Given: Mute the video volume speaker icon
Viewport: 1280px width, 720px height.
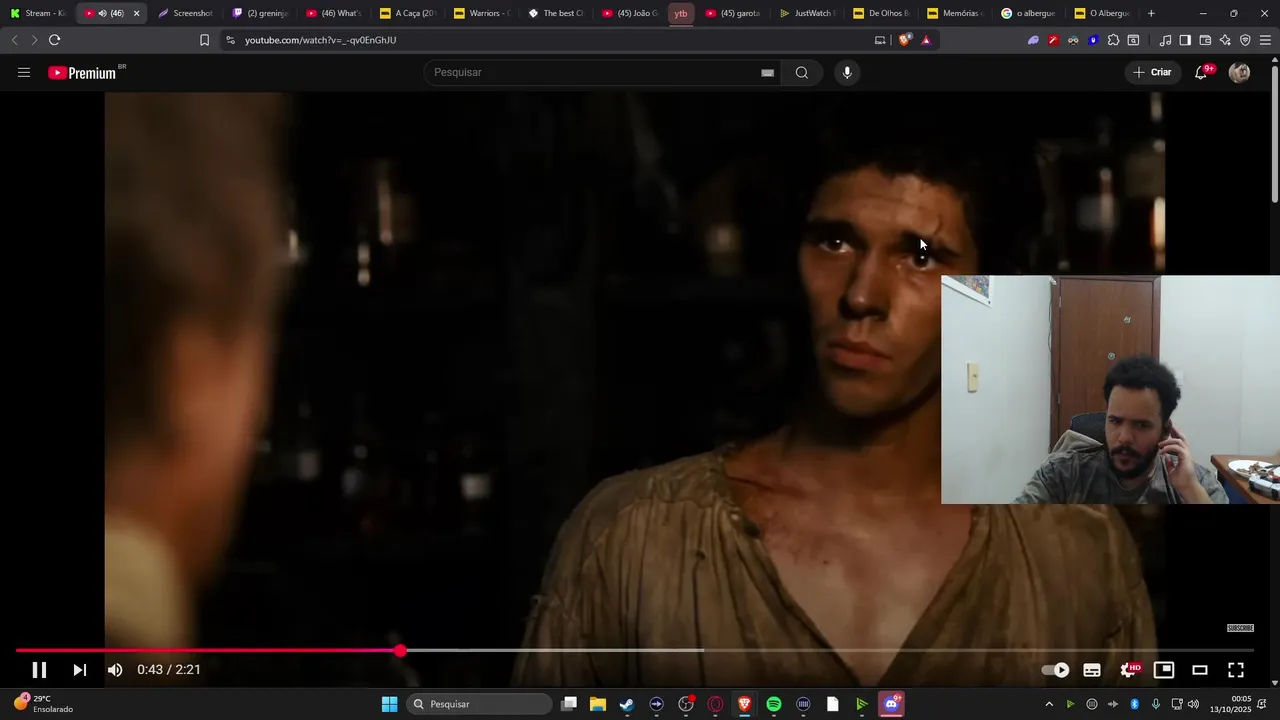Looking at the screenshot, I should click(x=115, y=670).
